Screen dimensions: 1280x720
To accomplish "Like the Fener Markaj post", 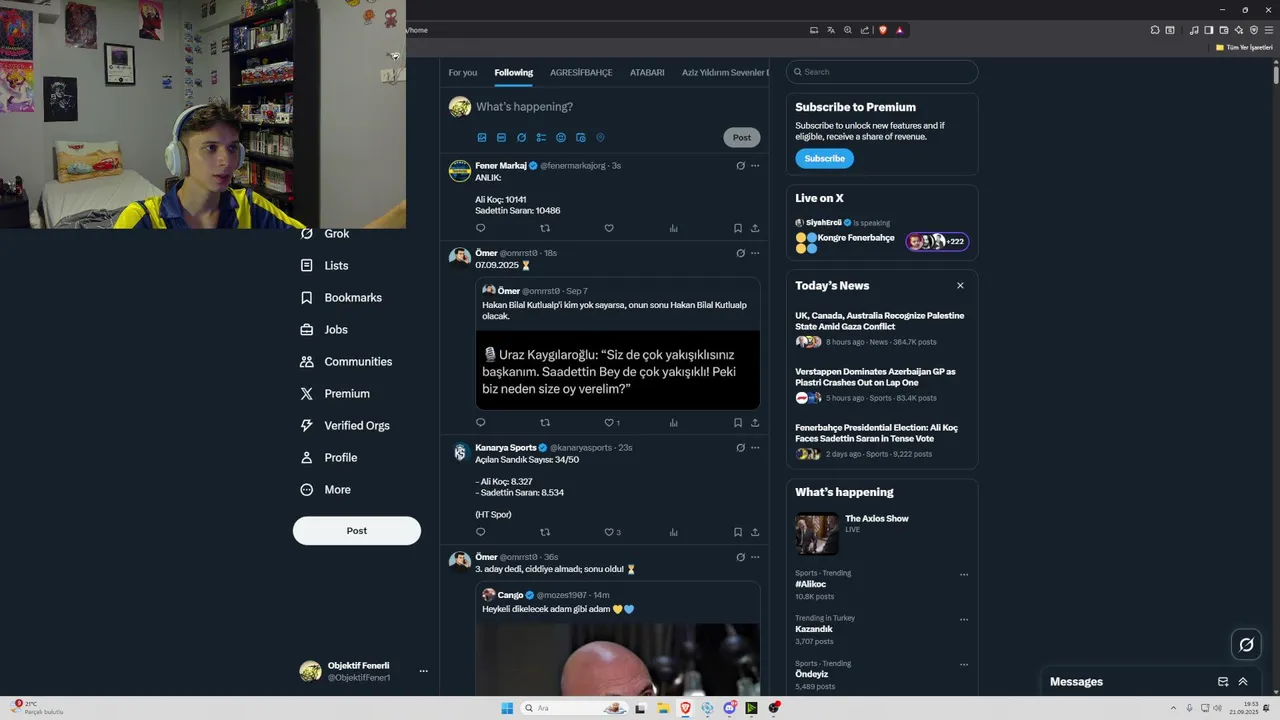I will (609, 228).
